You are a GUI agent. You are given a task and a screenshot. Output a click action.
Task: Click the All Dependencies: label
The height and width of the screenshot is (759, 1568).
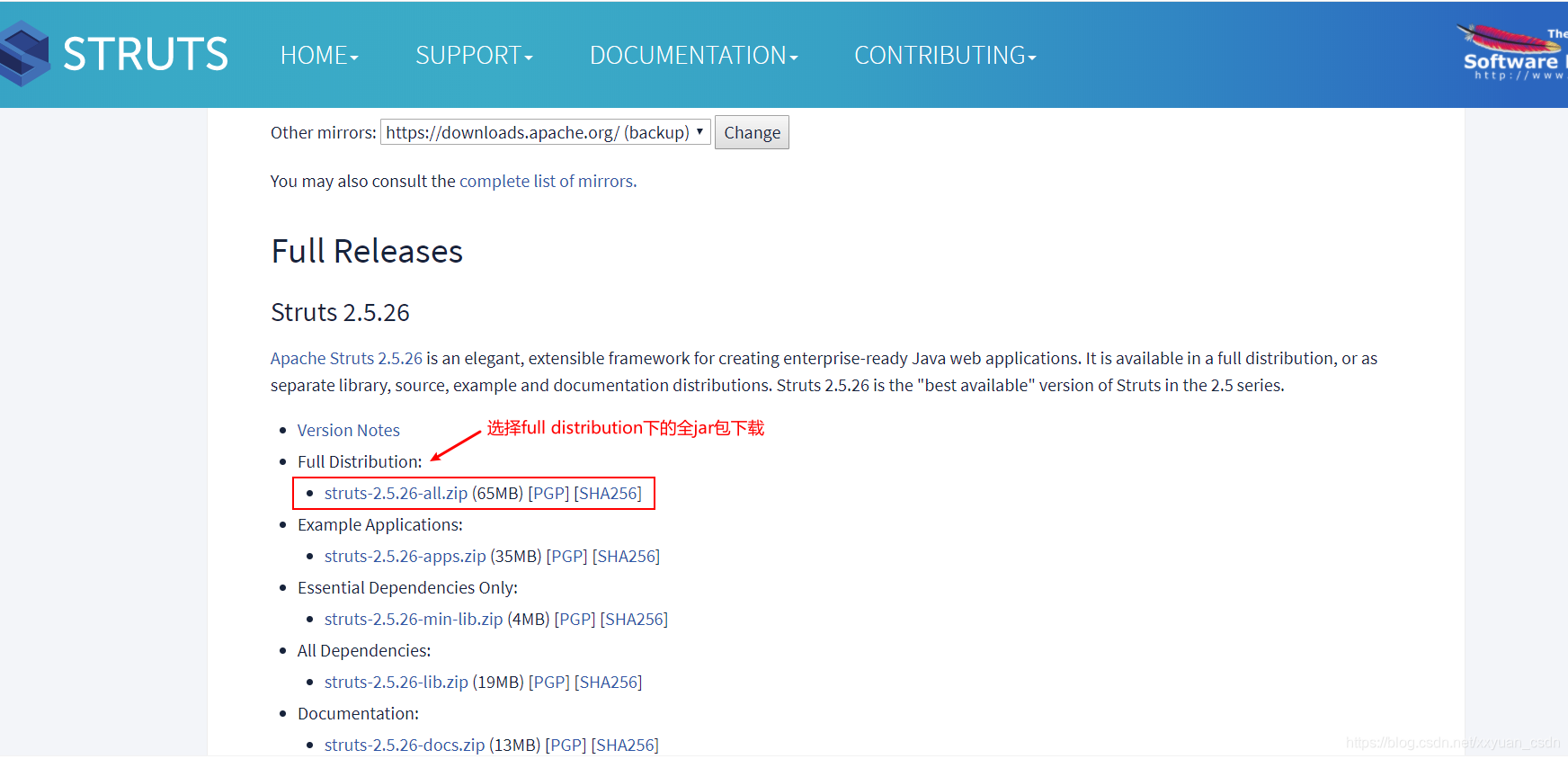click(x=364, y=650)
